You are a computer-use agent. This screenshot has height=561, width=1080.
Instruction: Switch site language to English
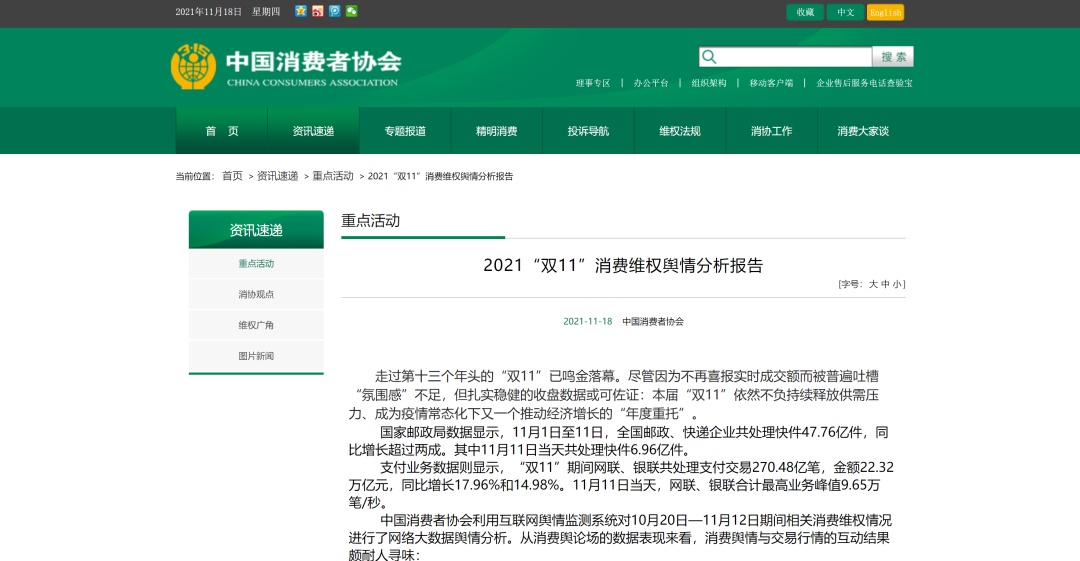pos(885,12)
